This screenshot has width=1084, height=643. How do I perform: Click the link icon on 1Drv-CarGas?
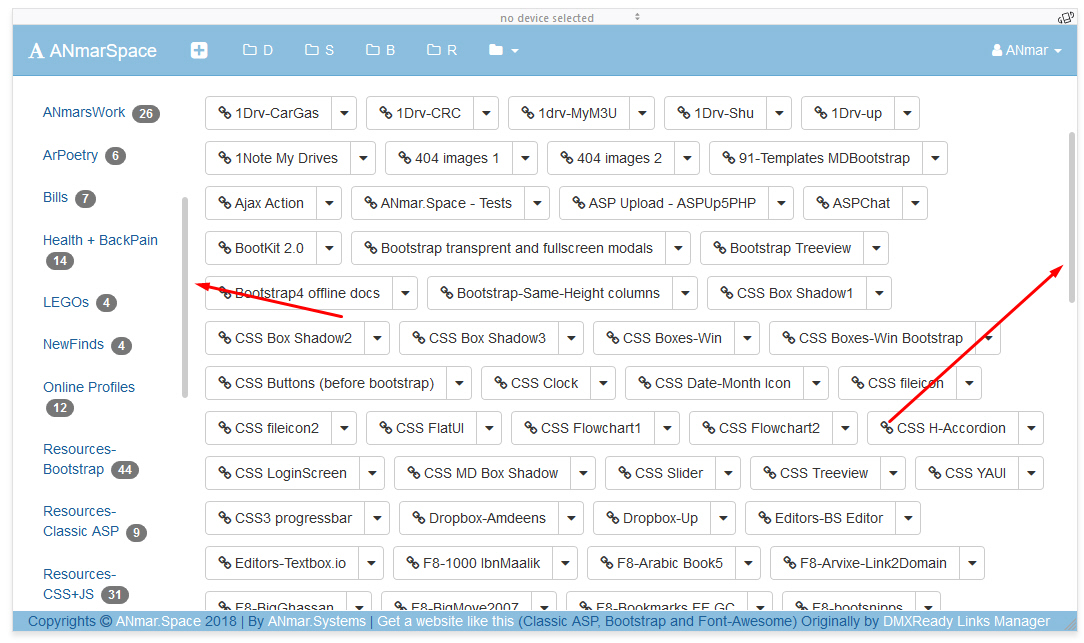[x=224, y=113]
